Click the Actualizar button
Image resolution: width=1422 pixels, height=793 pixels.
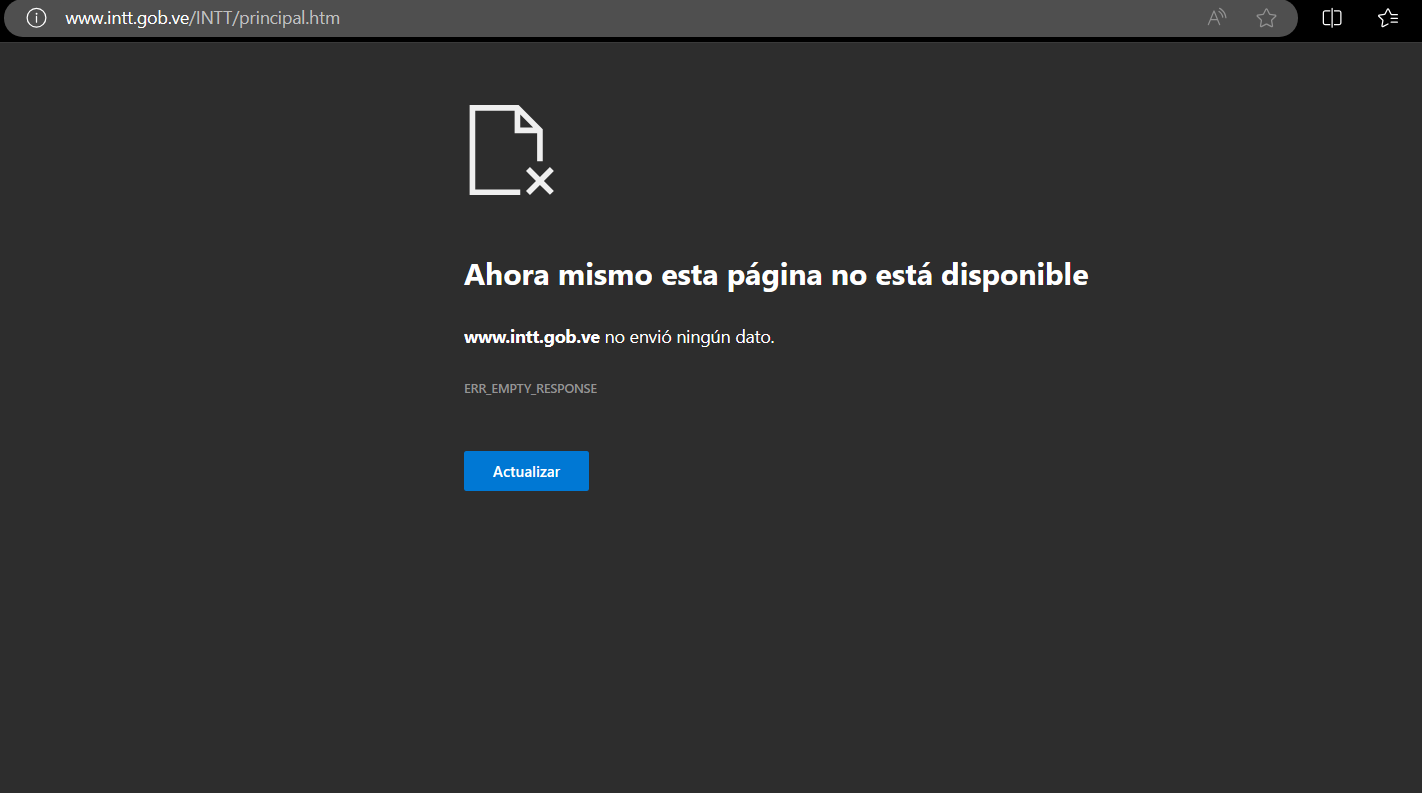point(526,471)
